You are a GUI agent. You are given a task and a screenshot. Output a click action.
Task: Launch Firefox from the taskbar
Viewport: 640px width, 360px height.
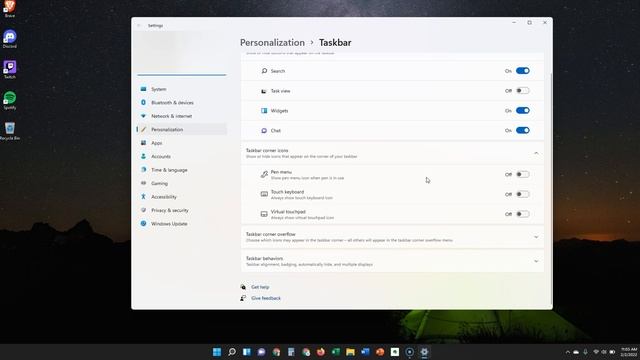tap(321, 352)
